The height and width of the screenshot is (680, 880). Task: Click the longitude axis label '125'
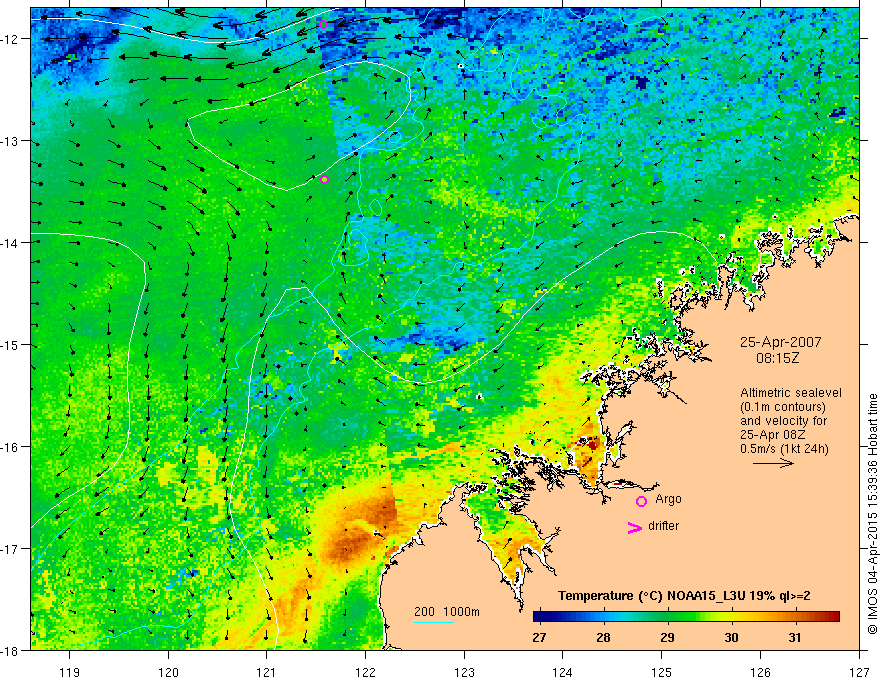[x=662, y=672]
